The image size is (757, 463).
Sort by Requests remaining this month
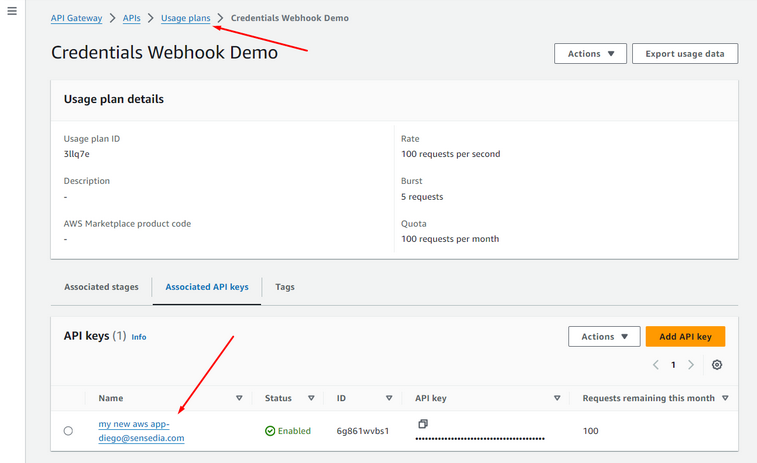[x=725, y=398]
